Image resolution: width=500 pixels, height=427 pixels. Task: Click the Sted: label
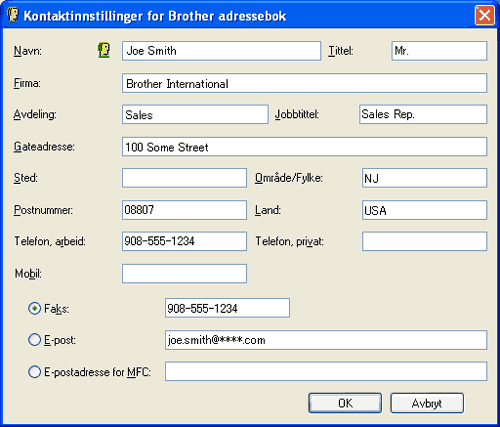pyautogui.click(x=25, y=178)
